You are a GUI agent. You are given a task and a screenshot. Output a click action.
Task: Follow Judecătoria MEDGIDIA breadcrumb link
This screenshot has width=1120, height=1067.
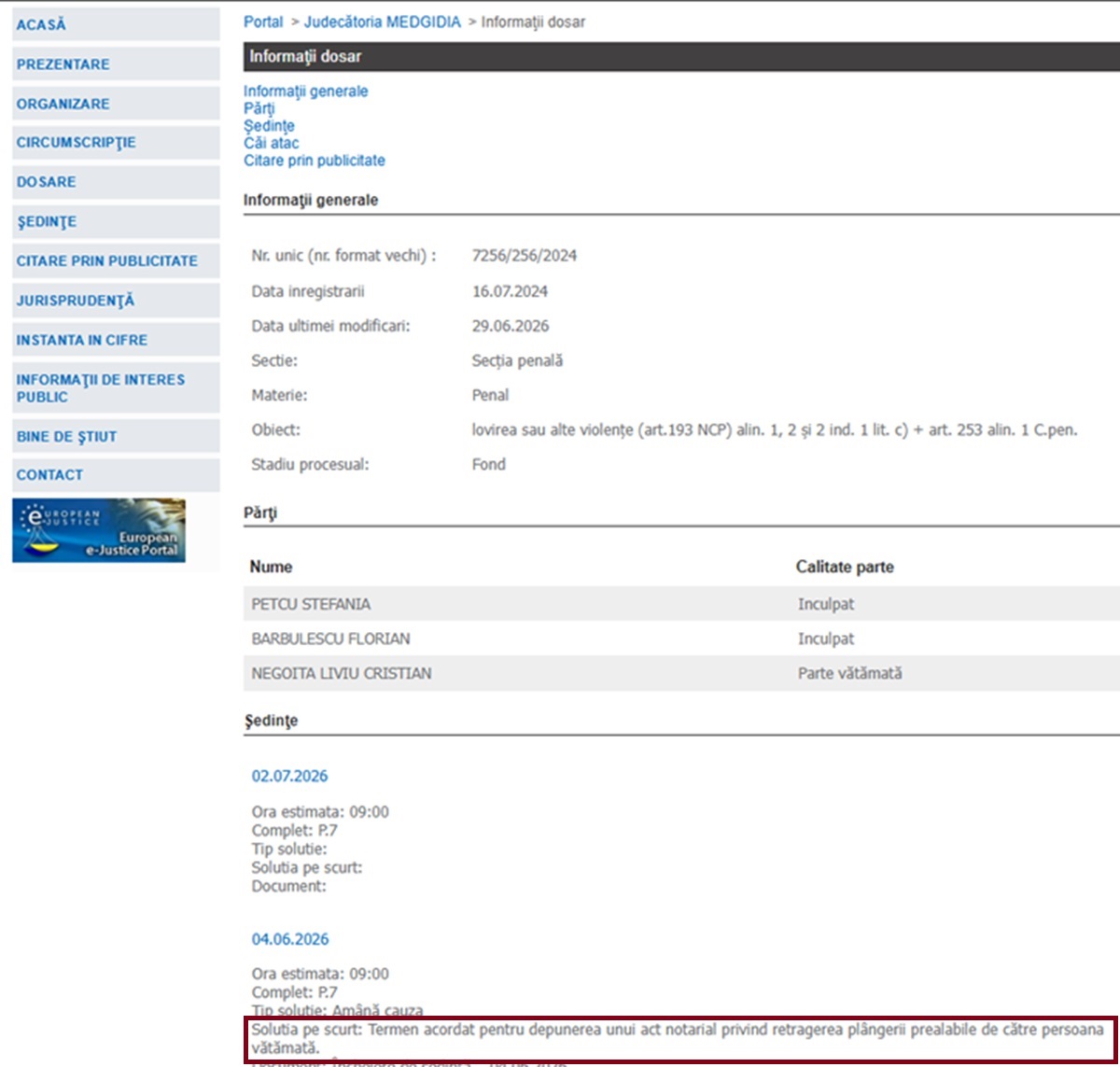(383, 22)
